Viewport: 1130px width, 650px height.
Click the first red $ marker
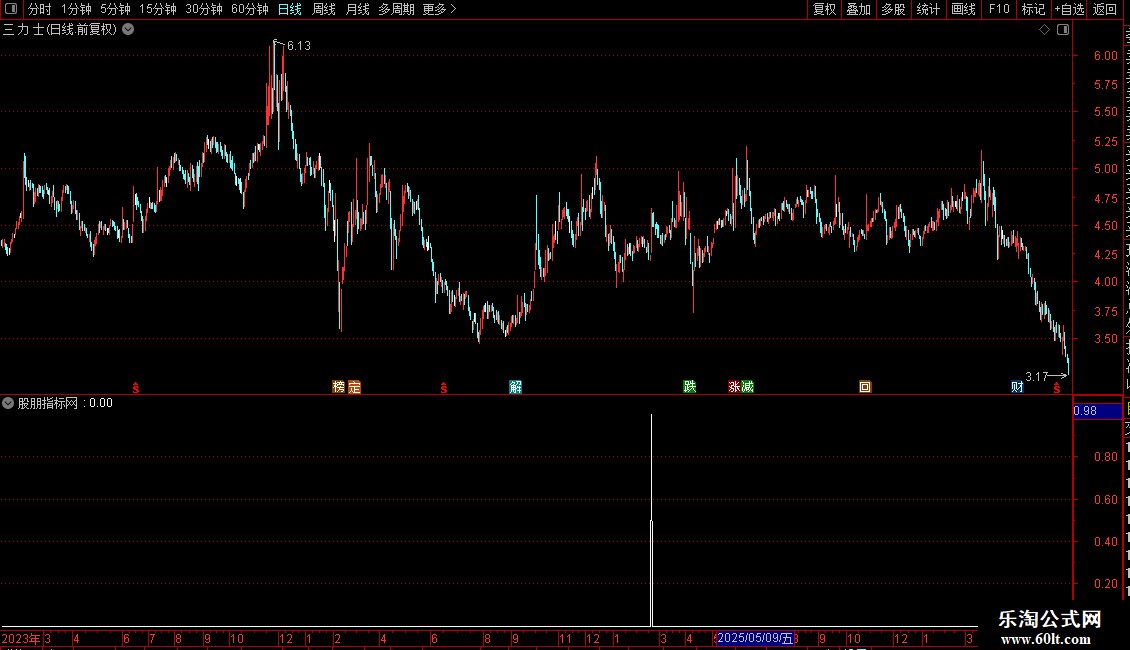(x=135, y=388)
